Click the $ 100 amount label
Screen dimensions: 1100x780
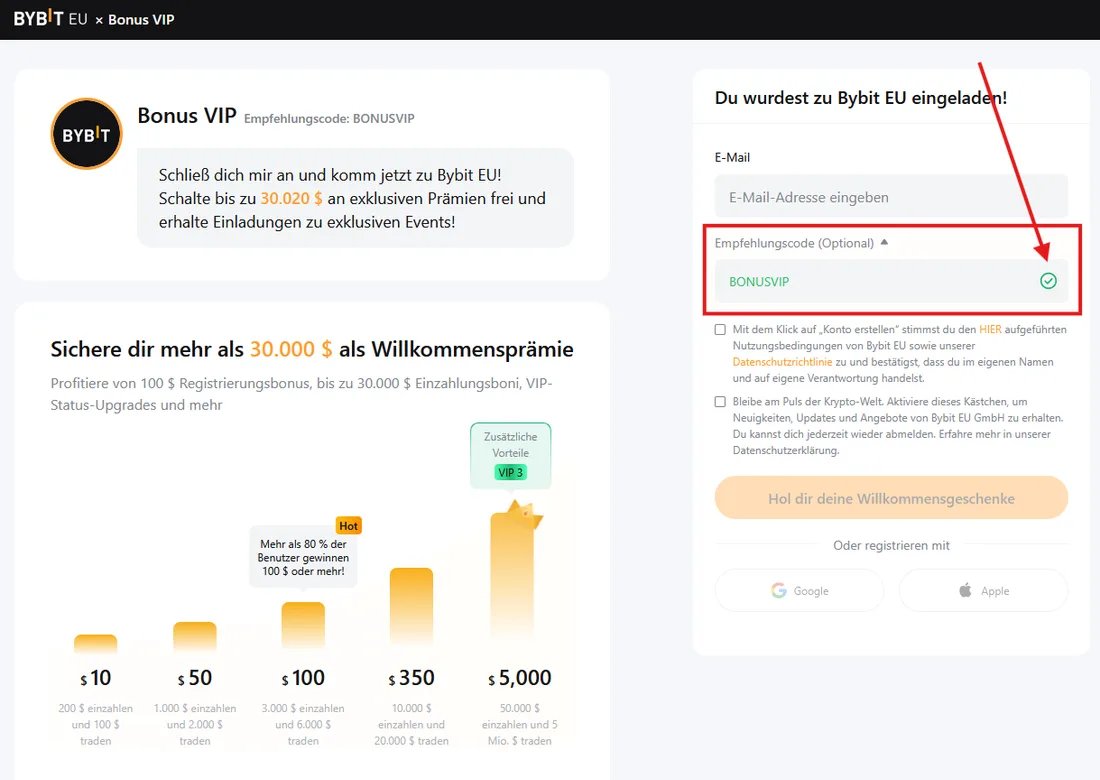point(303,678)
